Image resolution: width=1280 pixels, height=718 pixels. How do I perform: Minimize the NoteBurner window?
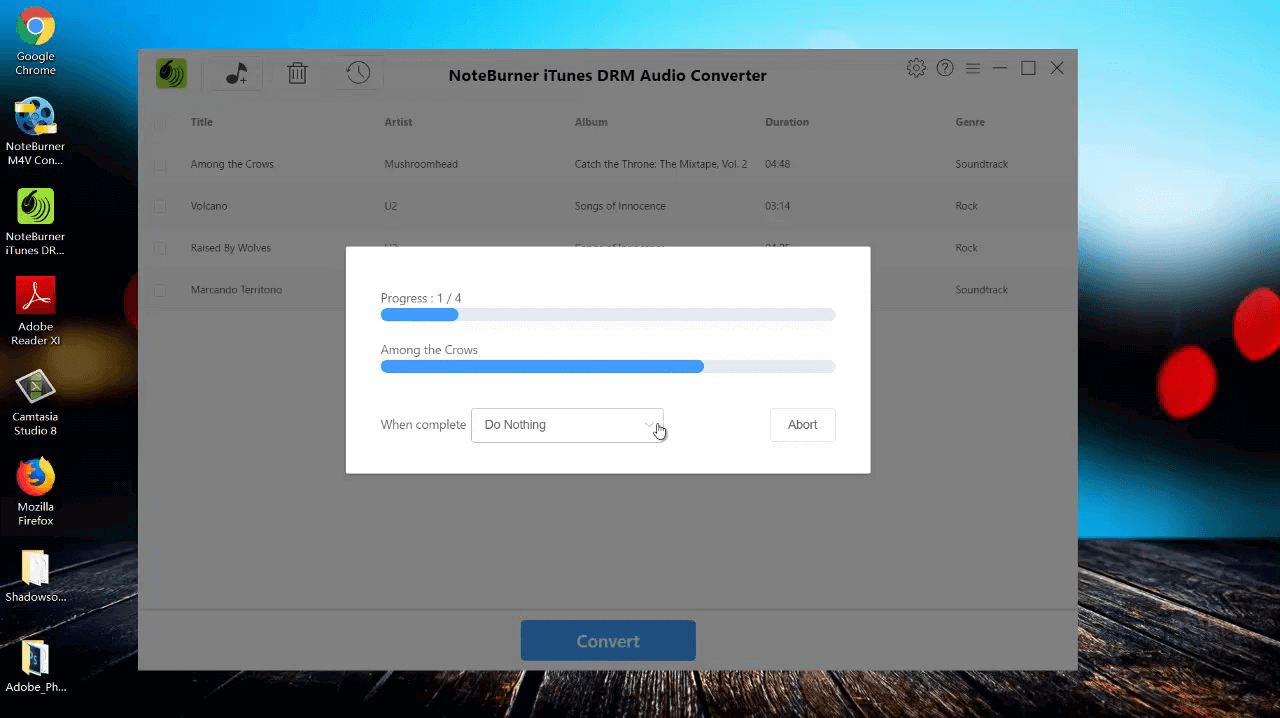pos(999,68)
